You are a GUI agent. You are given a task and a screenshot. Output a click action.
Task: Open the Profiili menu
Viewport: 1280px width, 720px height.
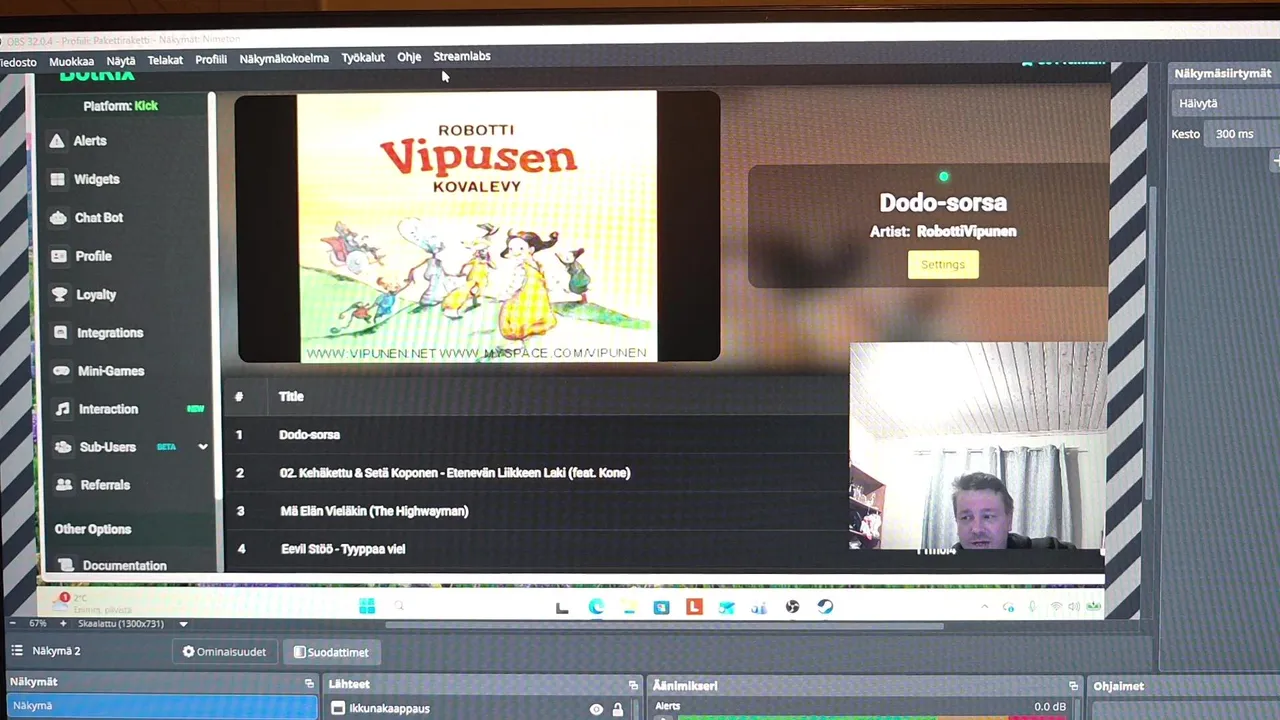(x=210, y=59)
